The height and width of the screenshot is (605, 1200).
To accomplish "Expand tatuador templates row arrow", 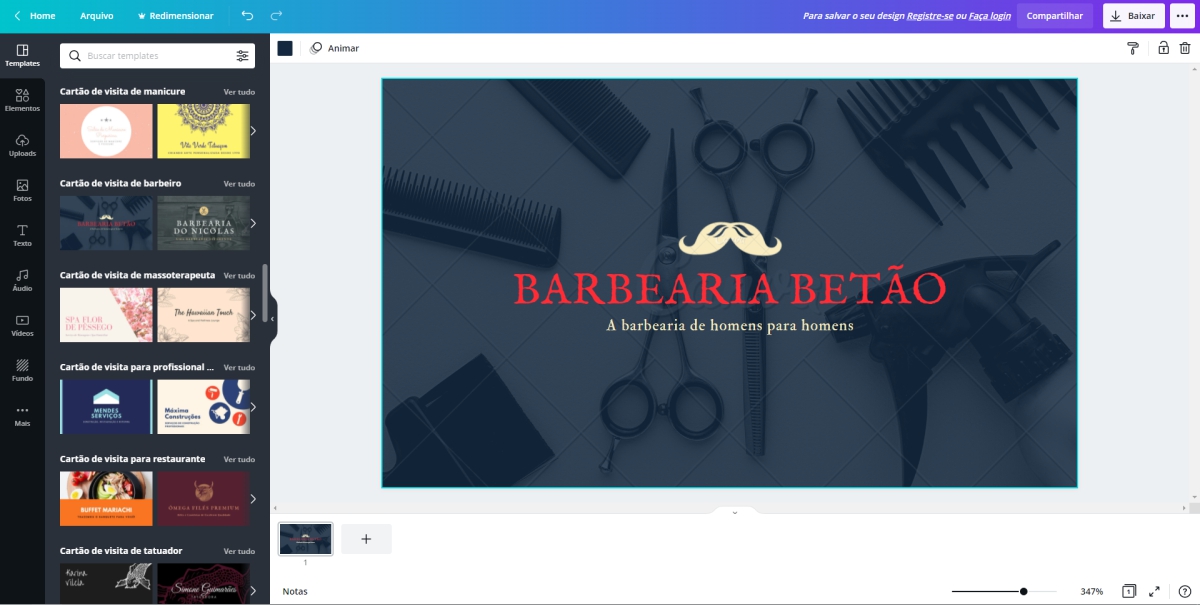I will coord(253,591).
